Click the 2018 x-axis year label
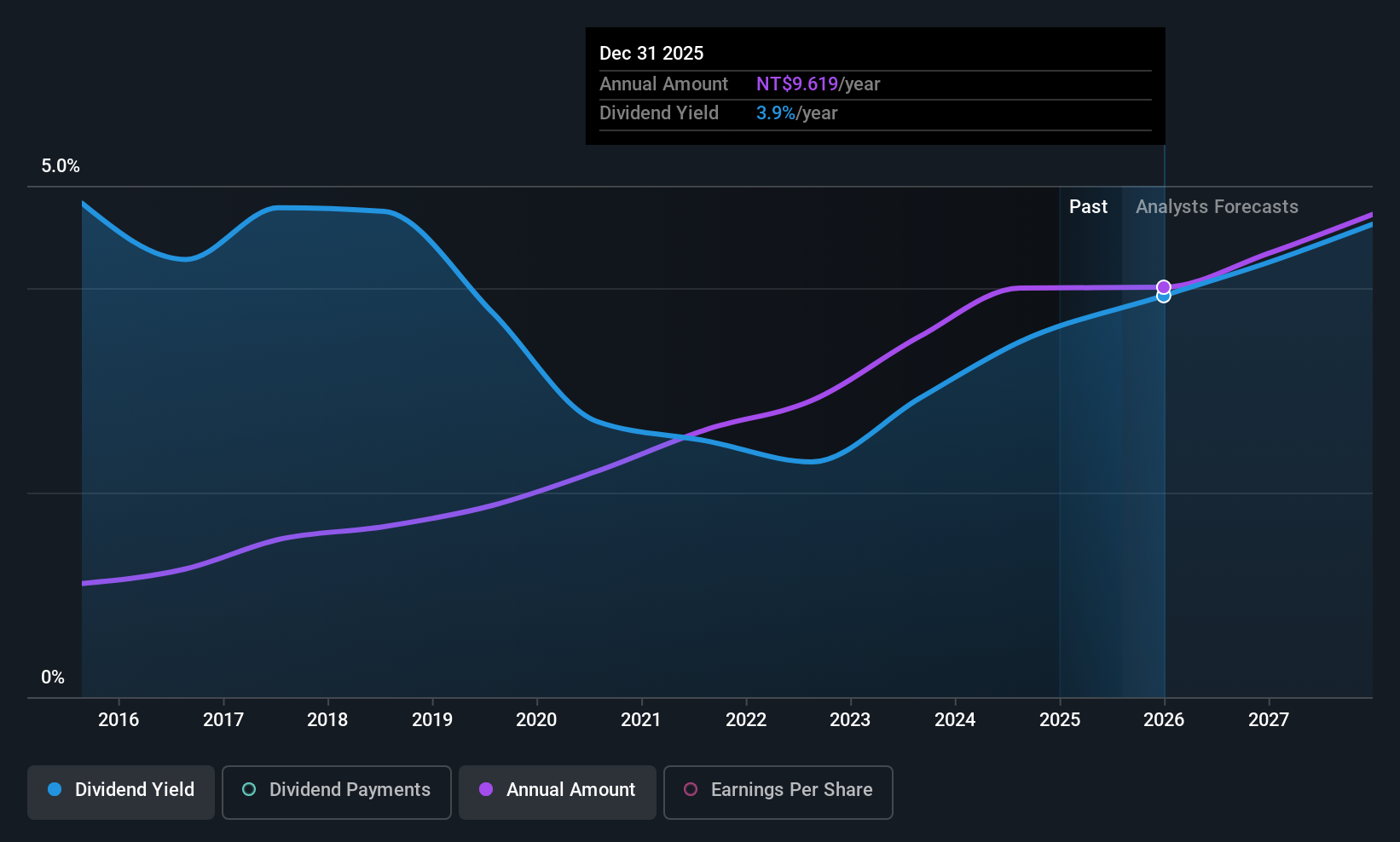The image size is (1400, 842). tap(327, 720)
